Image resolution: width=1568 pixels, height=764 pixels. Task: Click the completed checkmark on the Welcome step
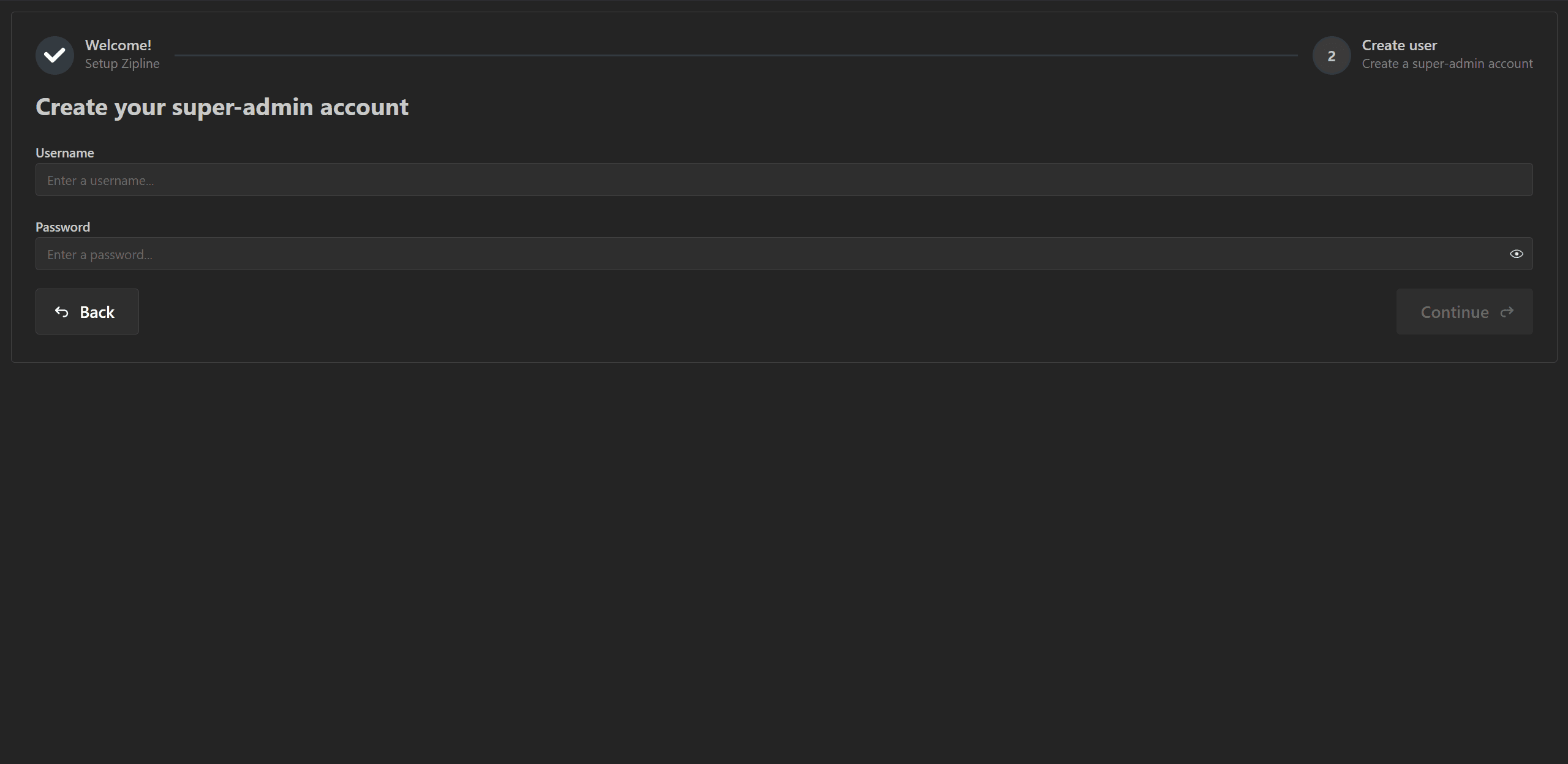(55, 55)
